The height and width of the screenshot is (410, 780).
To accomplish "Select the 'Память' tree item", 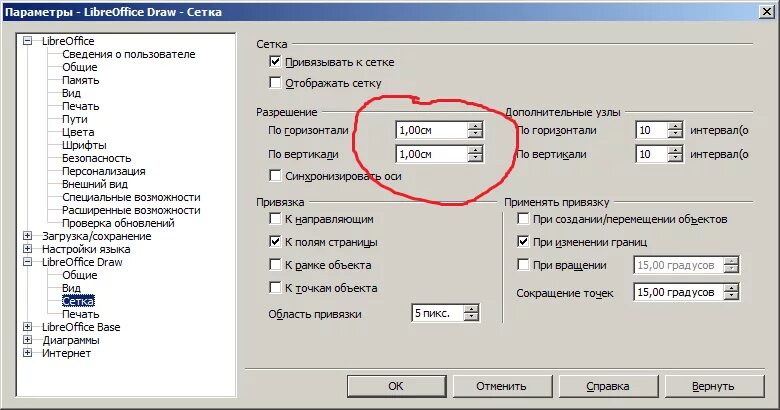I will click(81, 80).
